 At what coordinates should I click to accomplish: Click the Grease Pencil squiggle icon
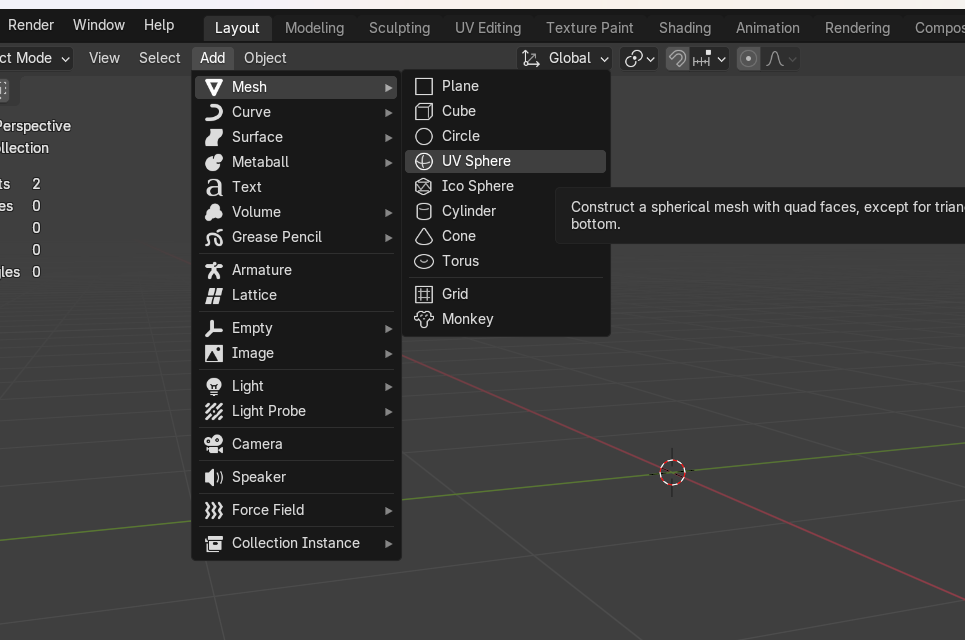pos(214,238)
